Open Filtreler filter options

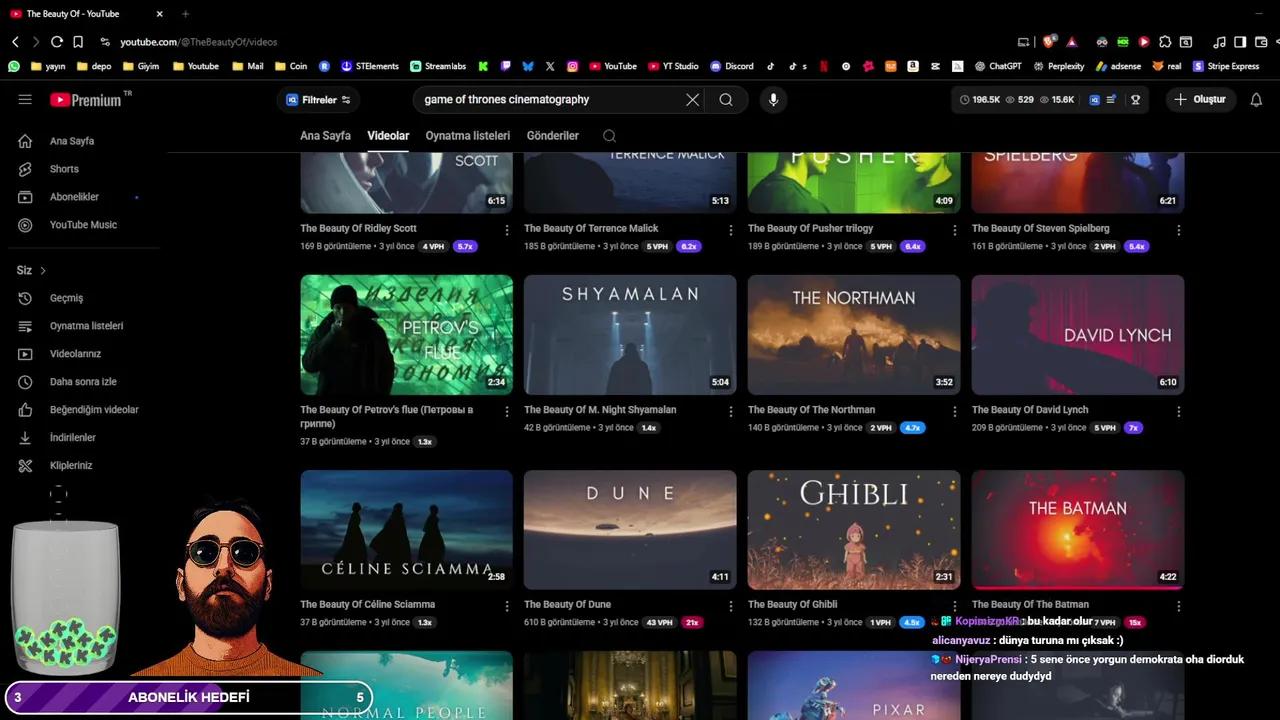click(318, 100)
